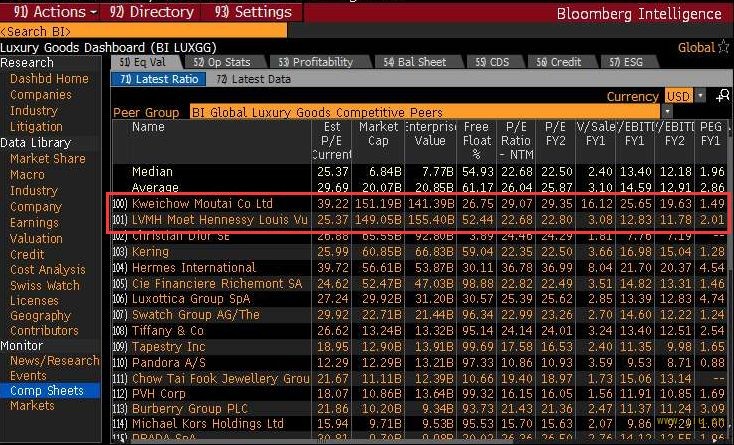Select the 107) Swatch Group AG/The row
Image resolution: width=734 pixels, height=445 pixels.
tap(419, 315)
